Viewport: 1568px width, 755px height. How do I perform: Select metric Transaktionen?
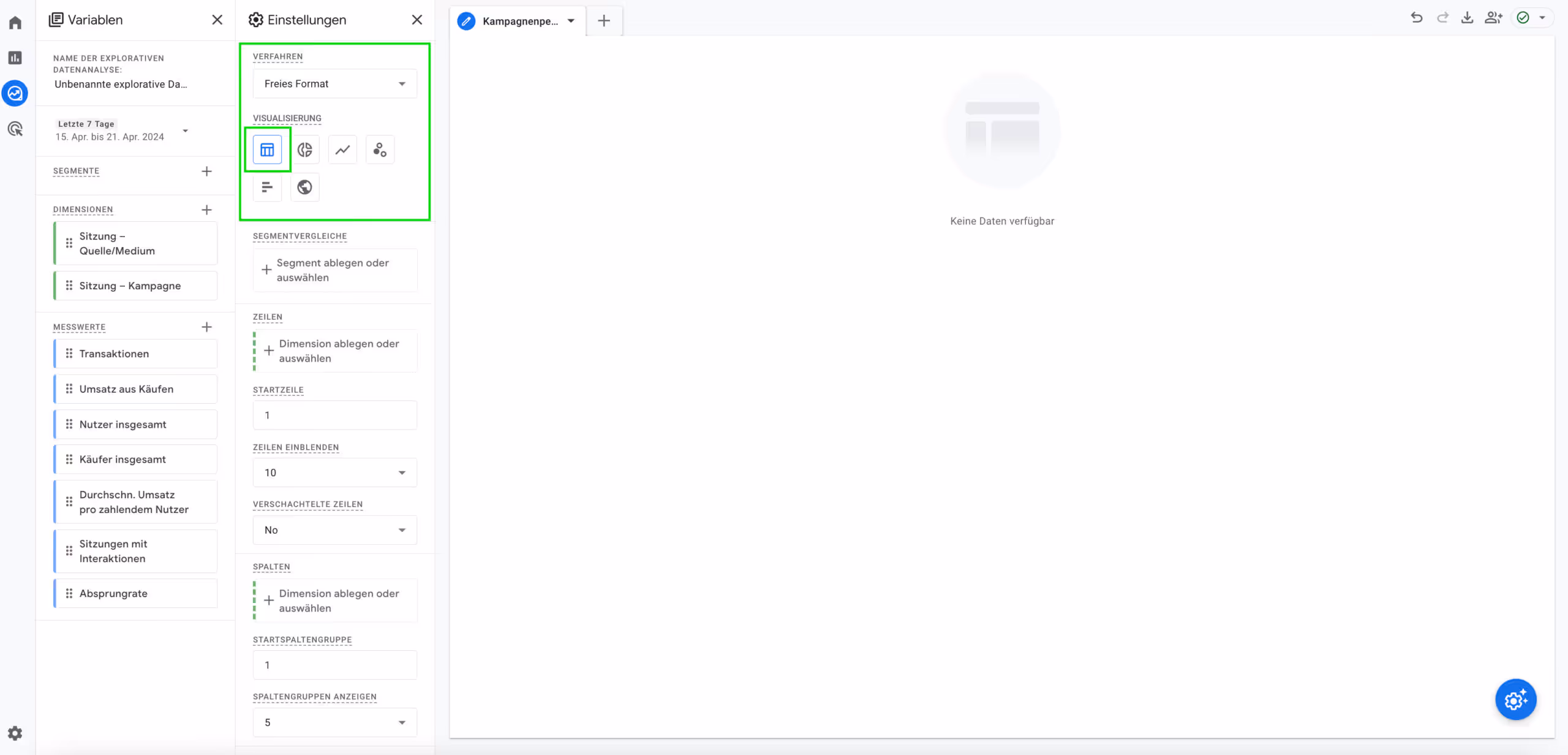[x=135, y=354]
